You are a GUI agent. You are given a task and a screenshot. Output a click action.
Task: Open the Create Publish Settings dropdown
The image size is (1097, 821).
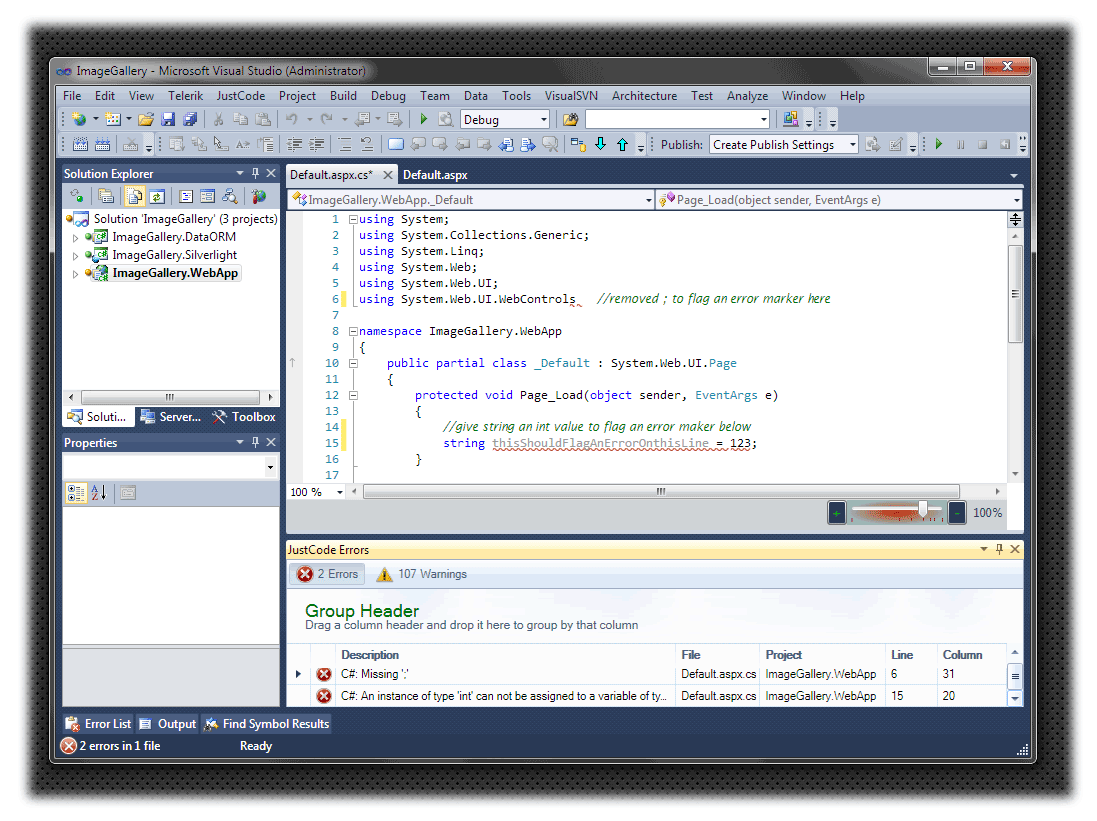852,144
